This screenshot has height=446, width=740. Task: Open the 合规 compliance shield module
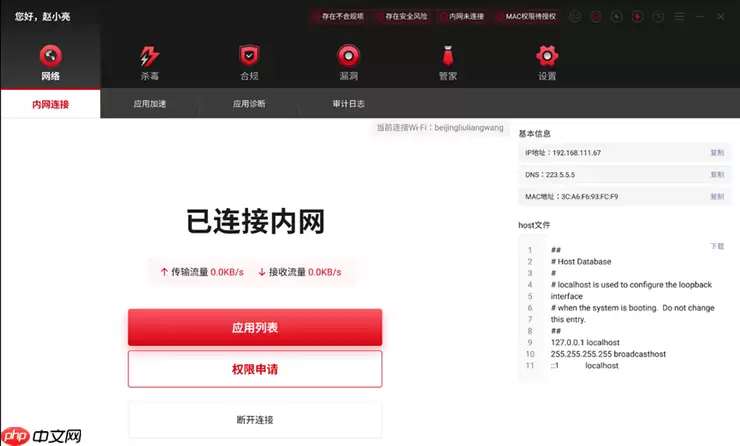(249, 63)
